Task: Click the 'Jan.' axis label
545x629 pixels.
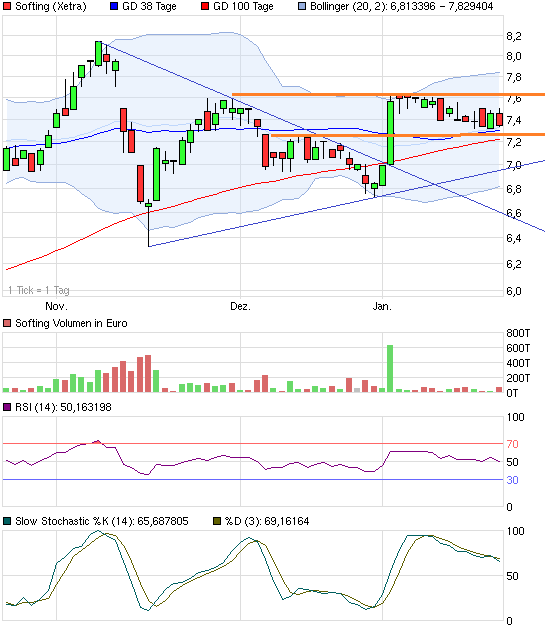Action: tap(382, 306)
